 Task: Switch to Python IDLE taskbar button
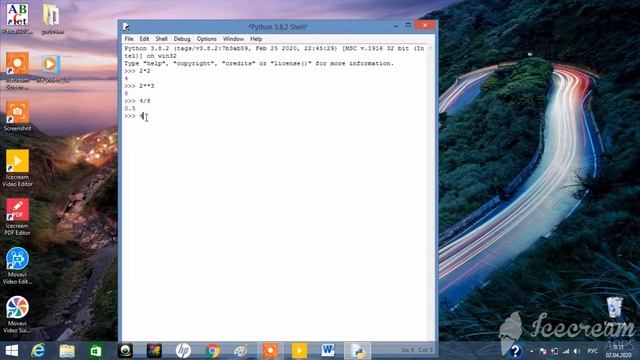pos(358,351)
